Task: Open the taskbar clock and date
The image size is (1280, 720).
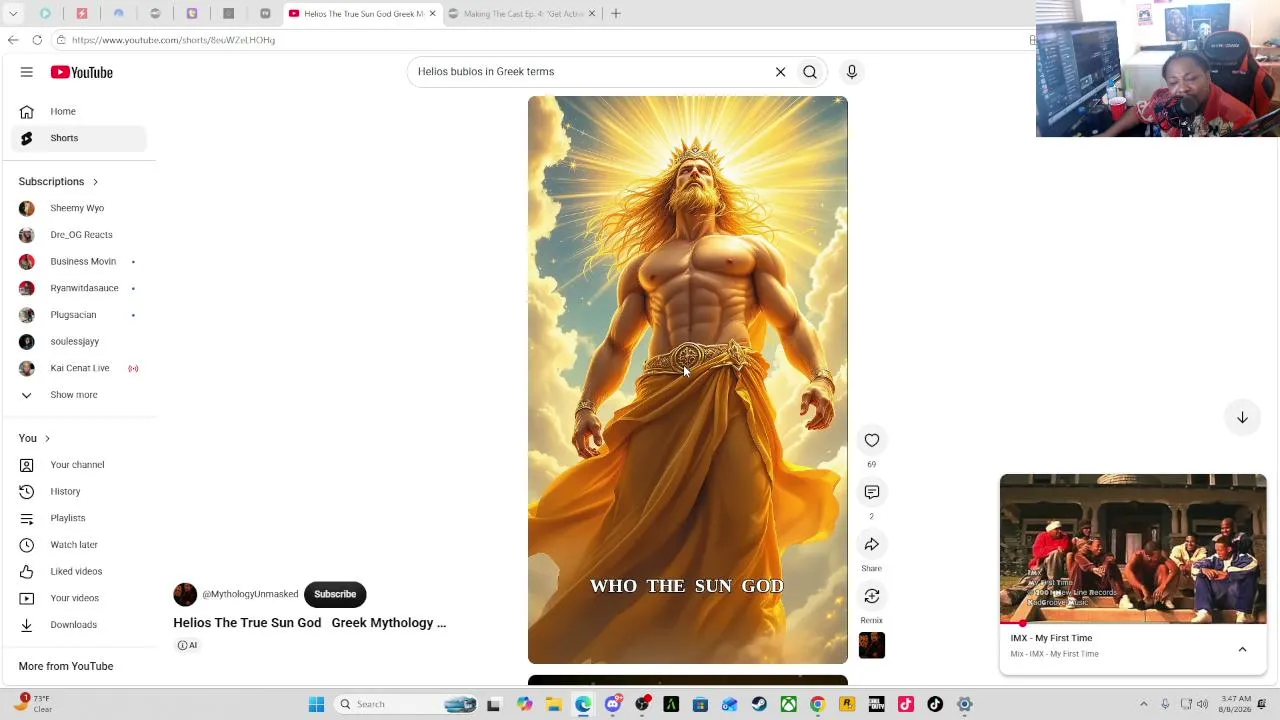Action: pos(1236,704)
